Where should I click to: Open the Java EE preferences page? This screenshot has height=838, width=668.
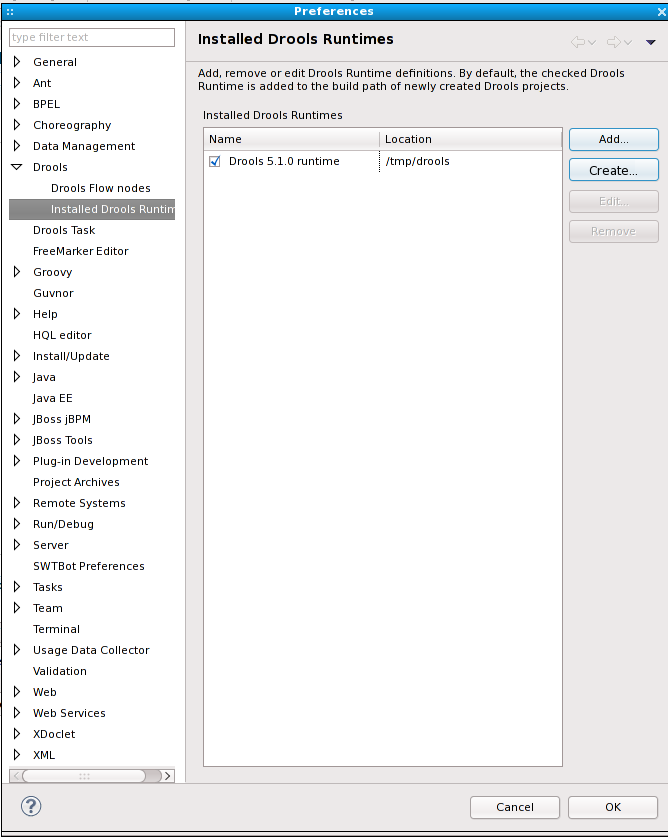tap(52, 398)
